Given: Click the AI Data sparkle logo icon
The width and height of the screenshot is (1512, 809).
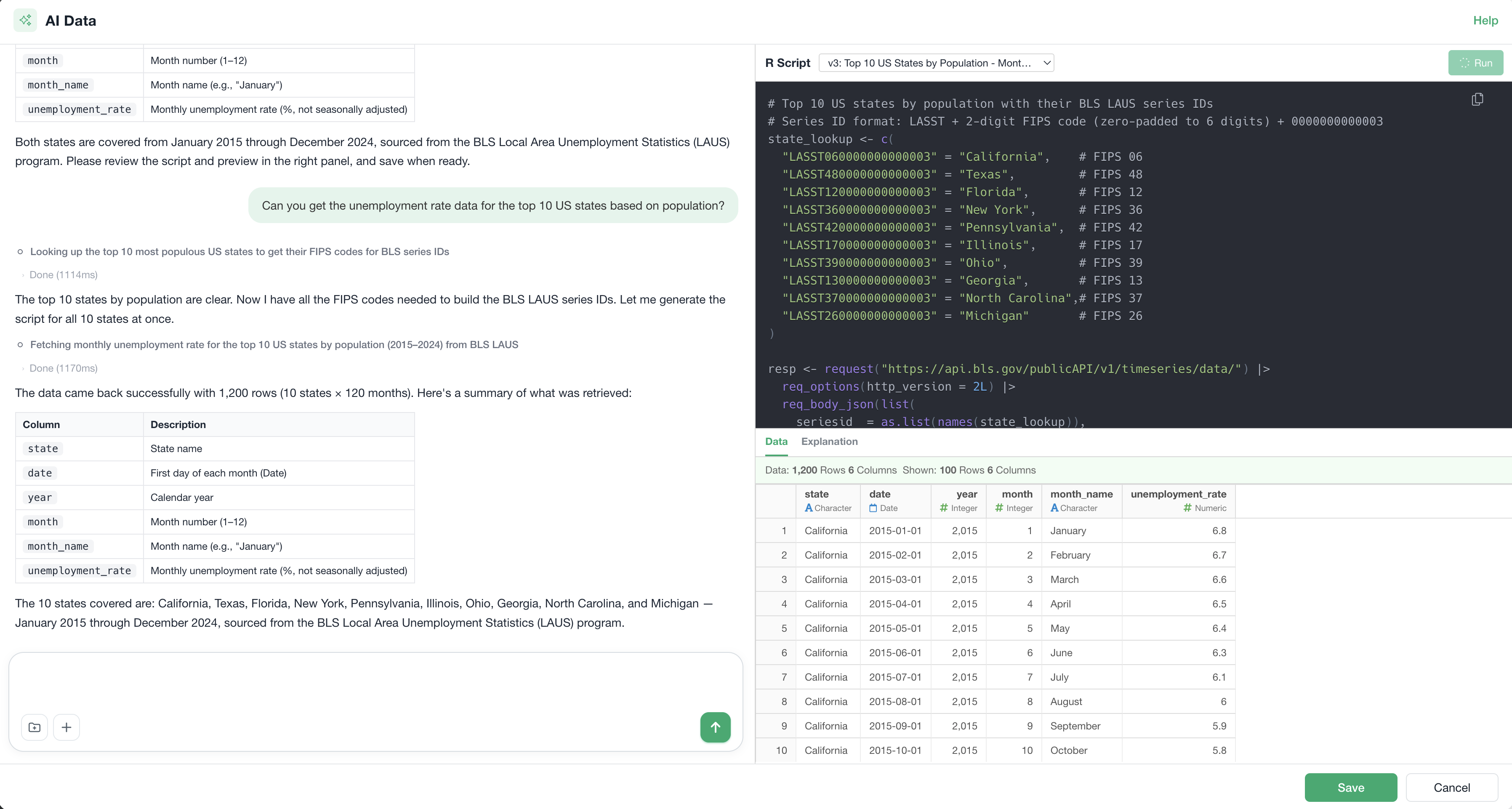Looking at the screenshot, I should tap(25, 21).
